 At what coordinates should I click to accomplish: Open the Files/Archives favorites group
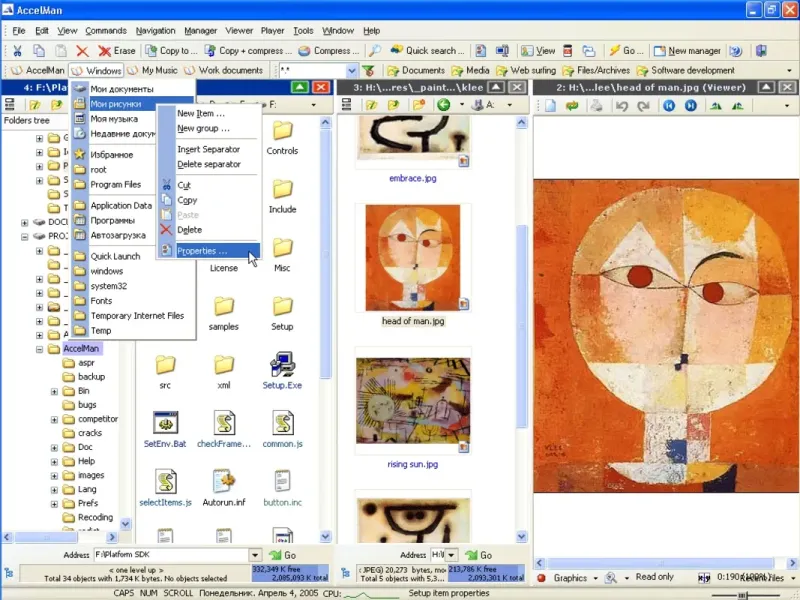coord(596,70)
